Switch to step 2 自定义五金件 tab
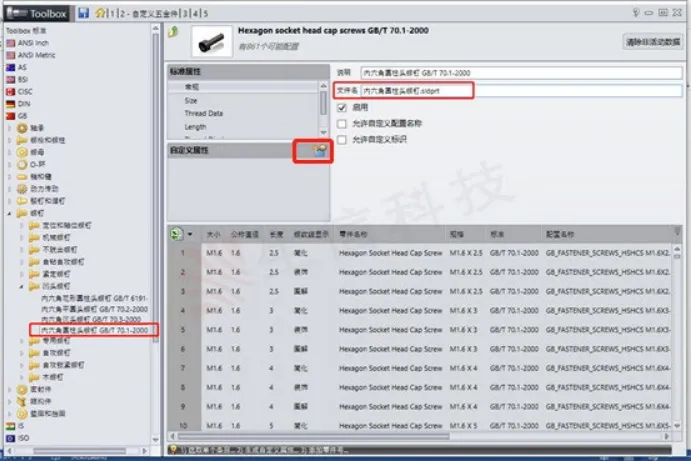 point(147,12)
